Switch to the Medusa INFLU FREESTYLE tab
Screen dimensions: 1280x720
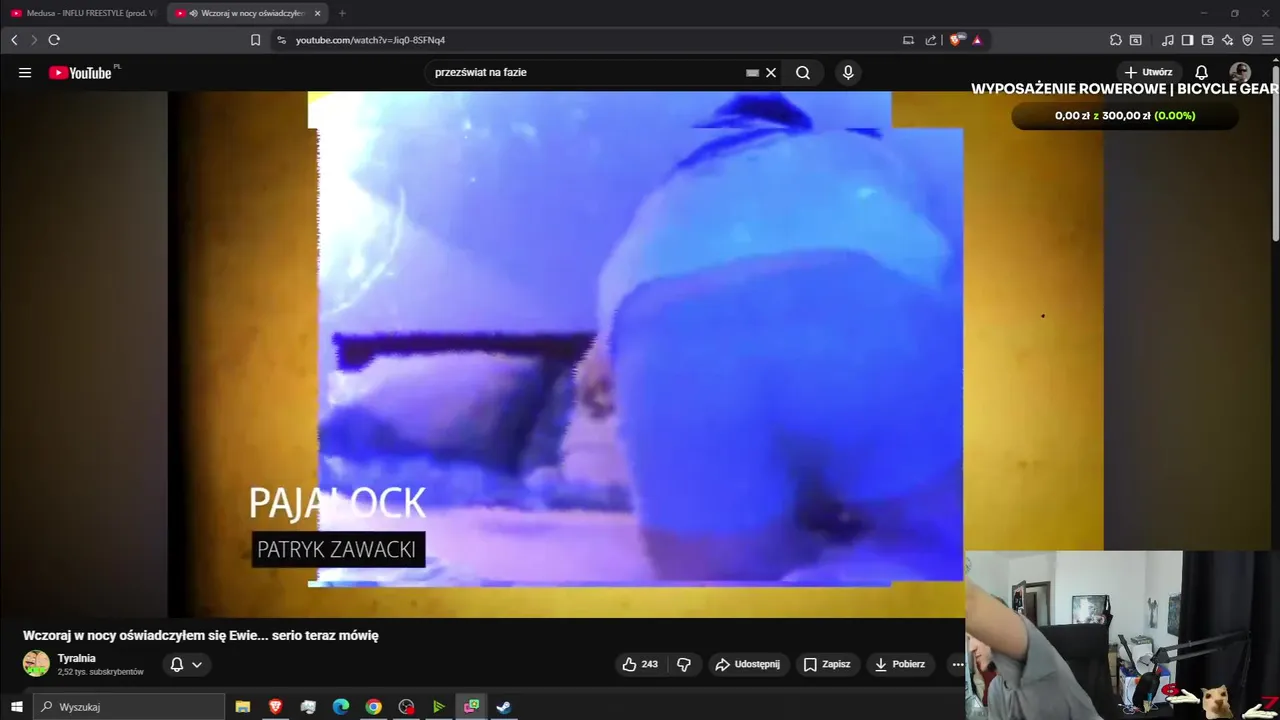84,13
